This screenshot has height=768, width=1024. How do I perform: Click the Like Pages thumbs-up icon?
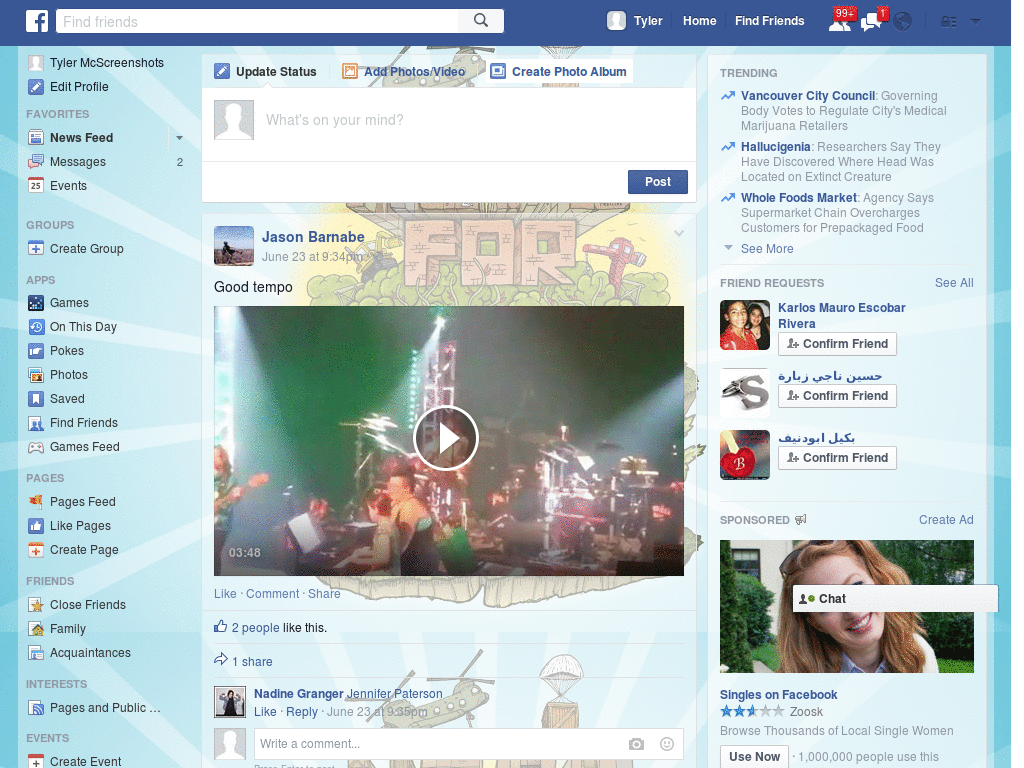(x=36, y=526)
